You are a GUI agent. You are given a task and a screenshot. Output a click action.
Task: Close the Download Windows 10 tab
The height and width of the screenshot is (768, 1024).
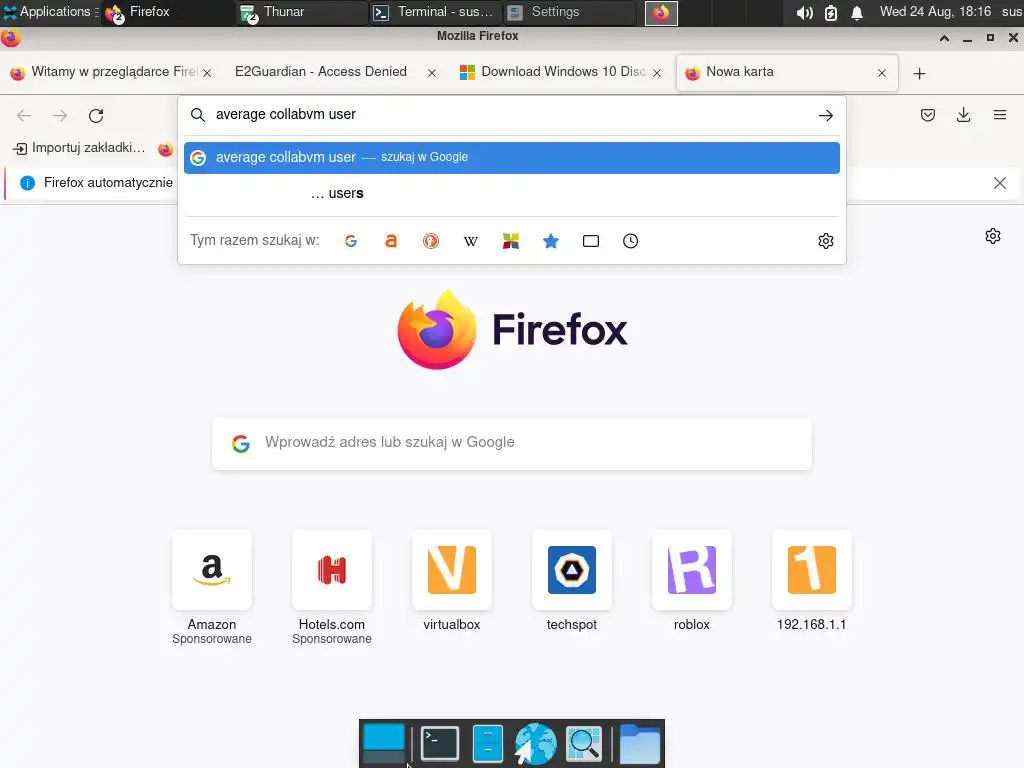[657, 73]
